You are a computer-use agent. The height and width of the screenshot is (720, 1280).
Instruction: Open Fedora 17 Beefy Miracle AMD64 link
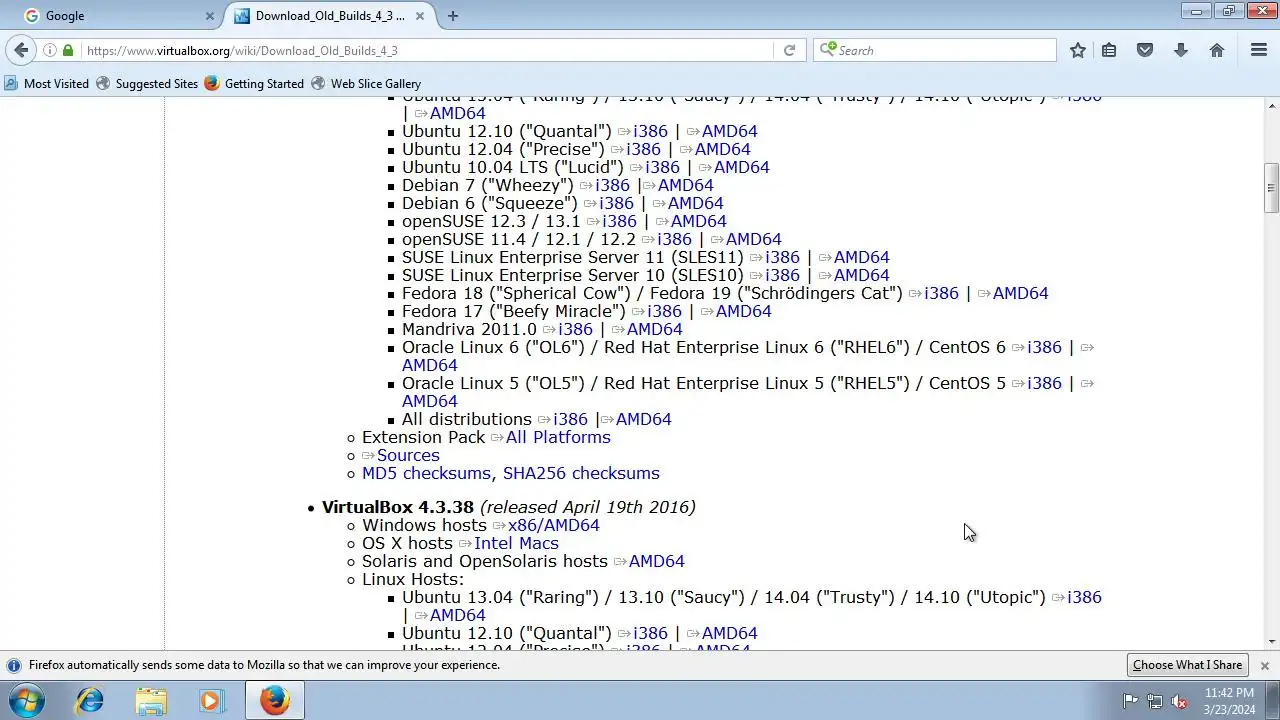point(743,311)
